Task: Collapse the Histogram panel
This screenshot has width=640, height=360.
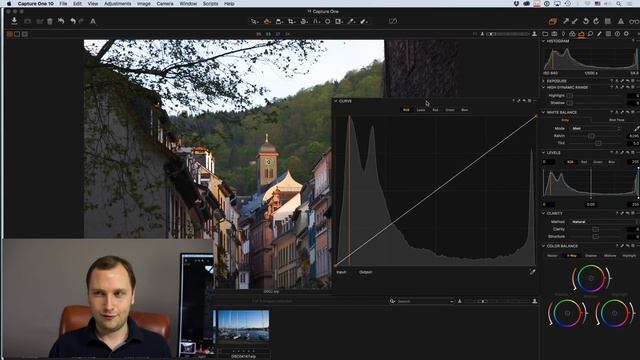Action: coord(544,41)
